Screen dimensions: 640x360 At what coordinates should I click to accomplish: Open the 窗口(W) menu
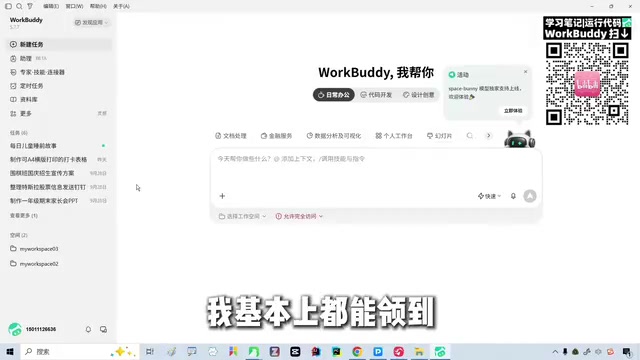(74, 6)
